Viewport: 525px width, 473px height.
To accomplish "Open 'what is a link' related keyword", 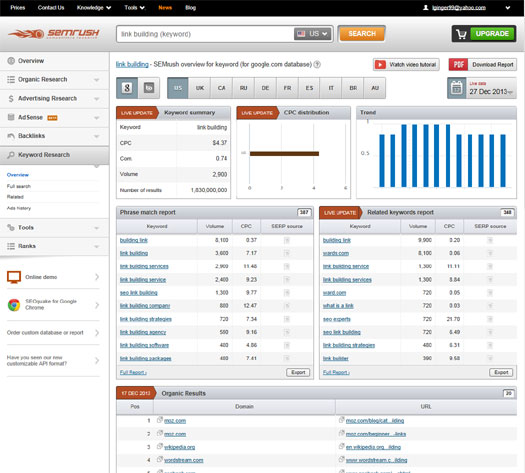I will [x=338, y=306].
